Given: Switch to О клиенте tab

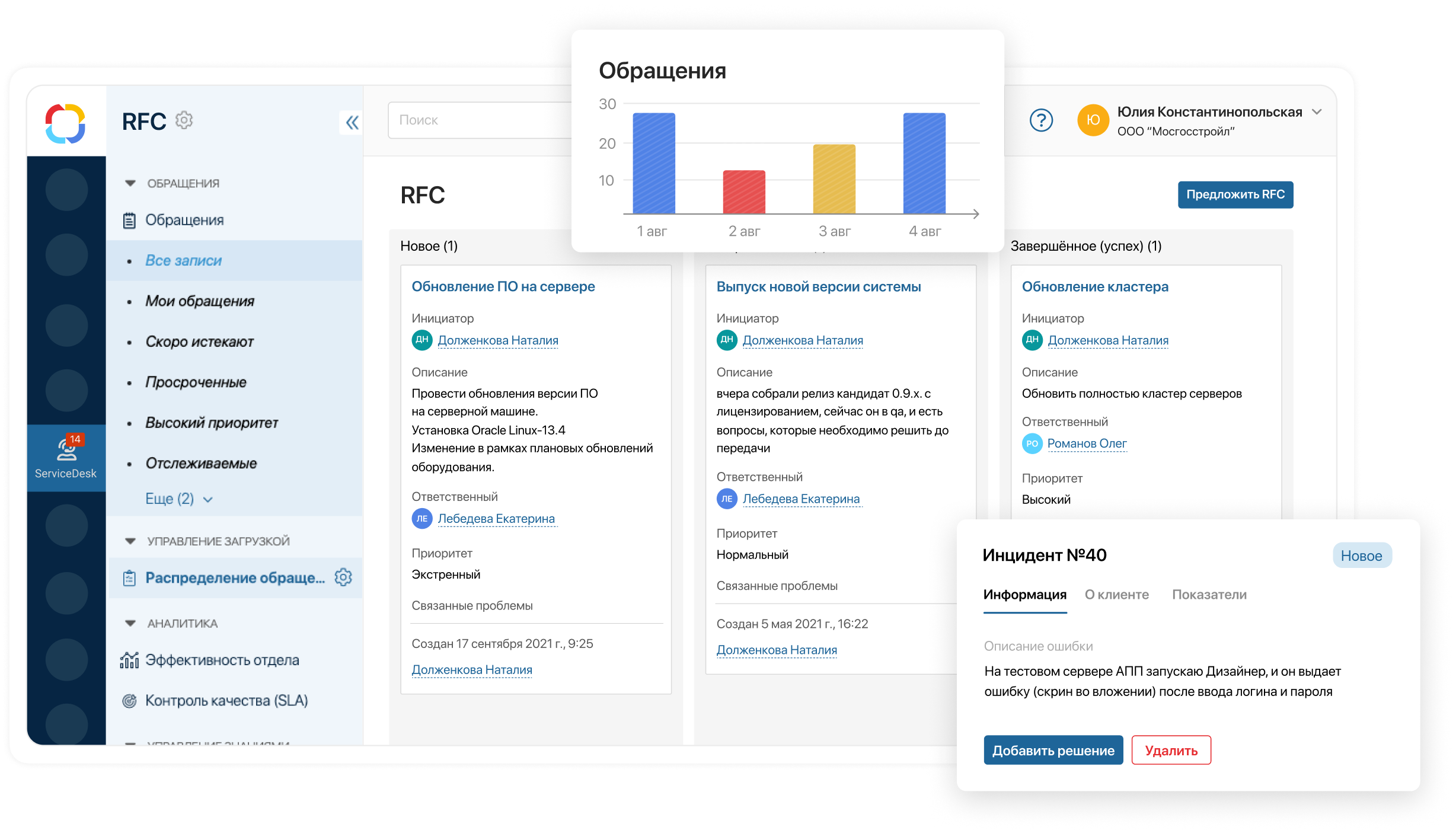Looking at the screenshot, I should click(1116, 595).
